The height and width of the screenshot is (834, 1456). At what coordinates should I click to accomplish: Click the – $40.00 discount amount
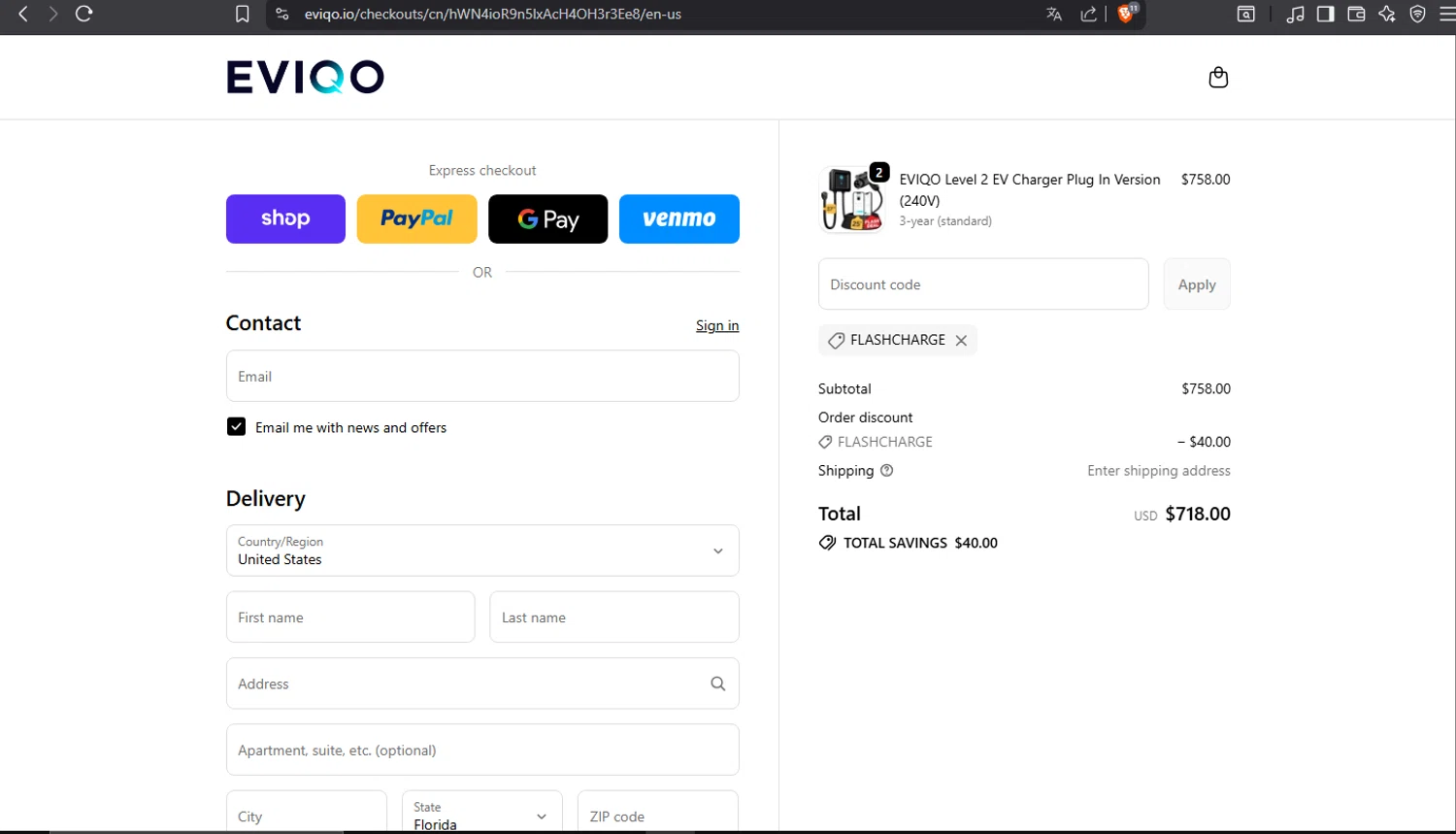click(1204, 442)
